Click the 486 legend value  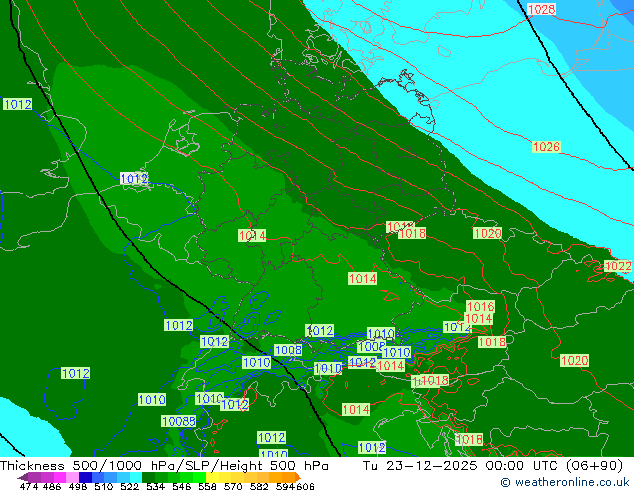52,486
